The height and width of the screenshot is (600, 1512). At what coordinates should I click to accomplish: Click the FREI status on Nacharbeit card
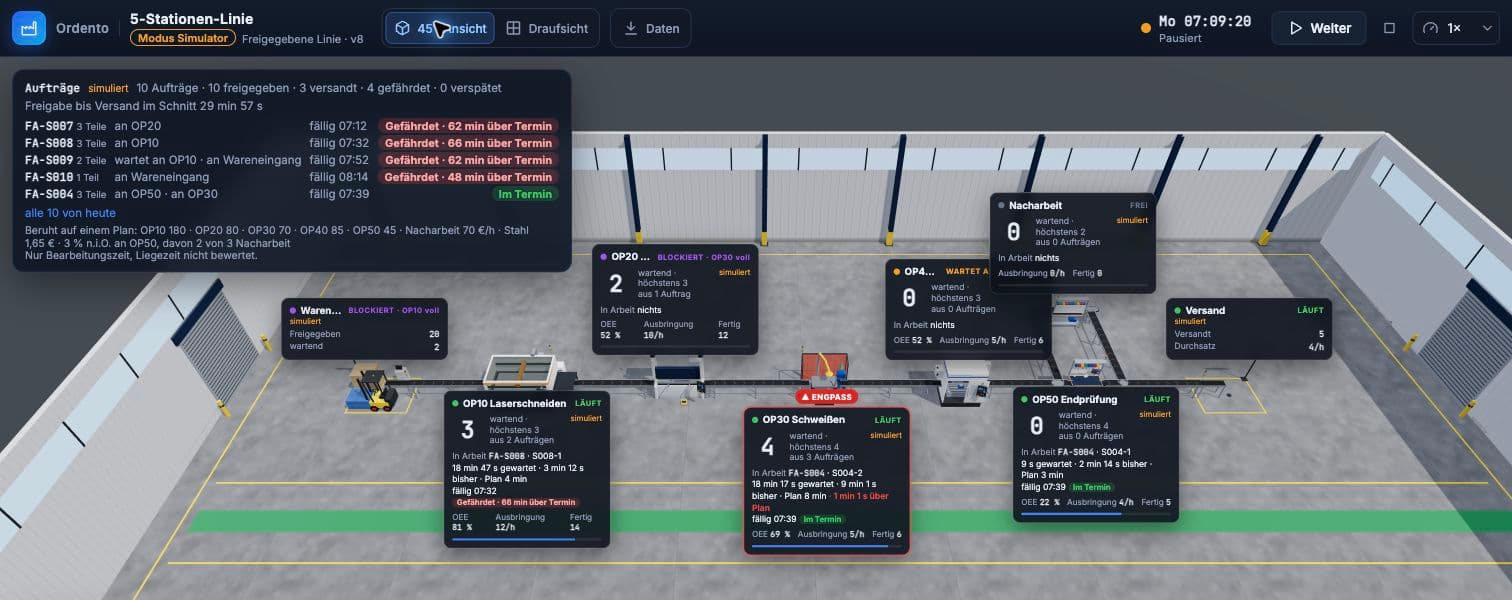(1139, 205)
